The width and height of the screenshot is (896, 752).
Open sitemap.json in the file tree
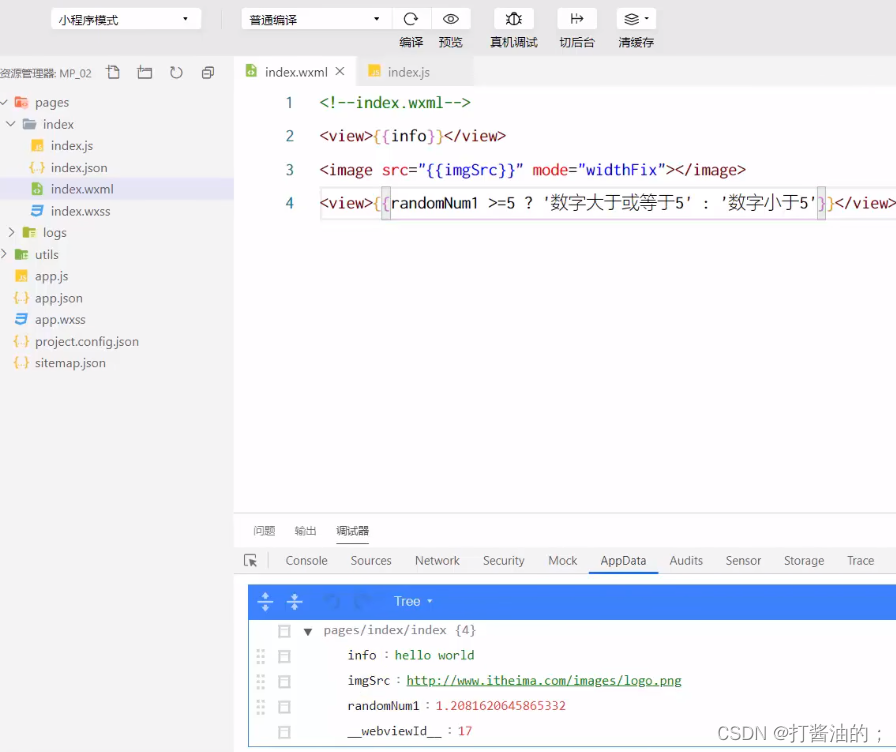[x=70, y=363]
